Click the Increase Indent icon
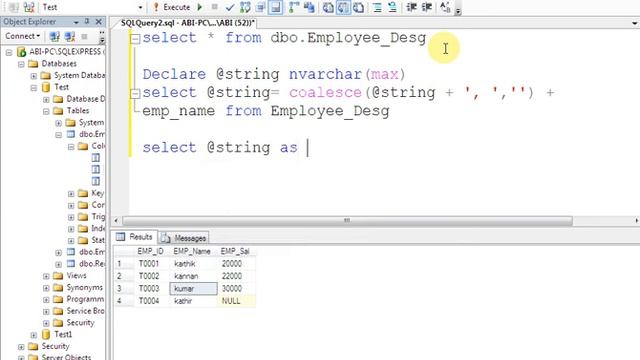 pyautogui.click(x=427, y=7)
